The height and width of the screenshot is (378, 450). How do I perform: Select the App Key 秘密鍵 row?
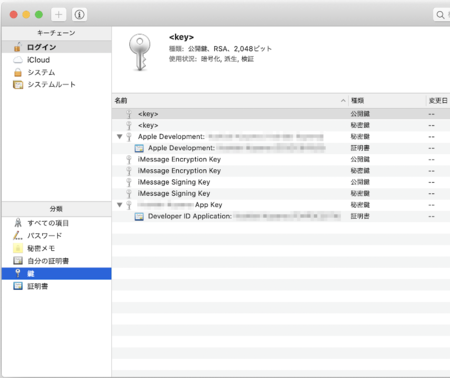[281, 205]
